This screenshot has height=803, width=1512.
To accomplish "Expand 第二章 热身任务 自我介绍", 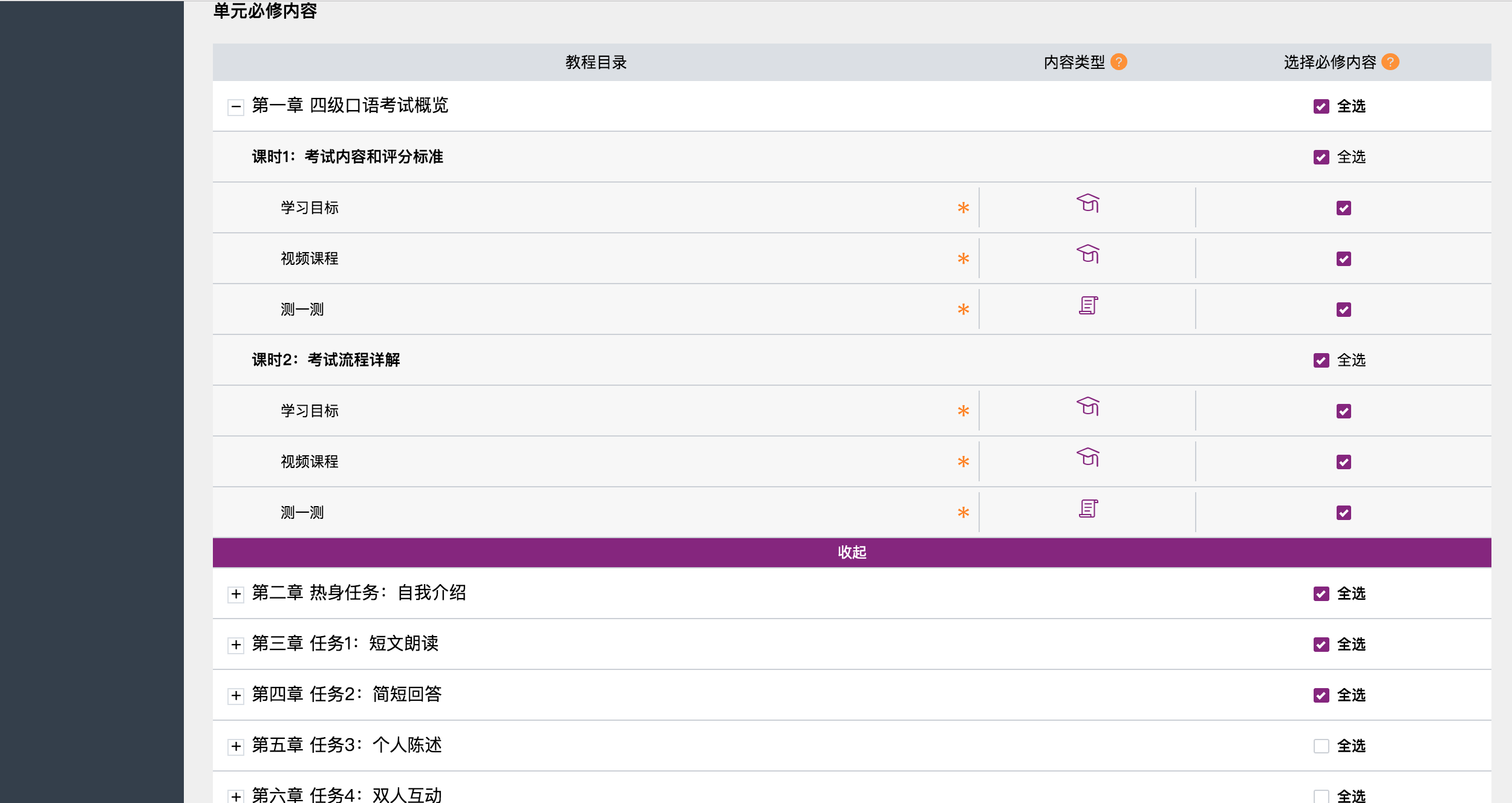I will point(236,594).
